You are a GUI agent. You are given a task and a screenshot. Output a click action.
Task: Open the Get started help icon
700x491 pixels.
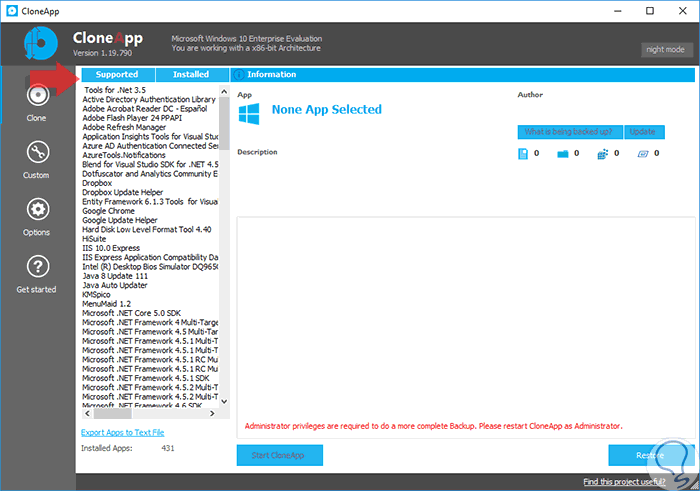pyautogui.click(x=38, y=266)
